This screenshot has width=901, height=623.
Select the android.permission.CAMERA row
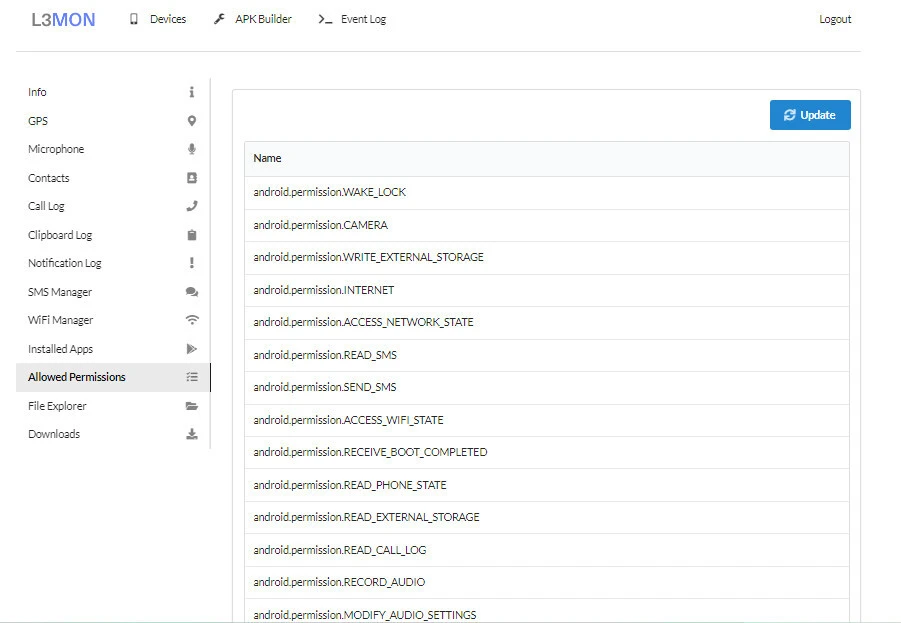pos(320,225)
